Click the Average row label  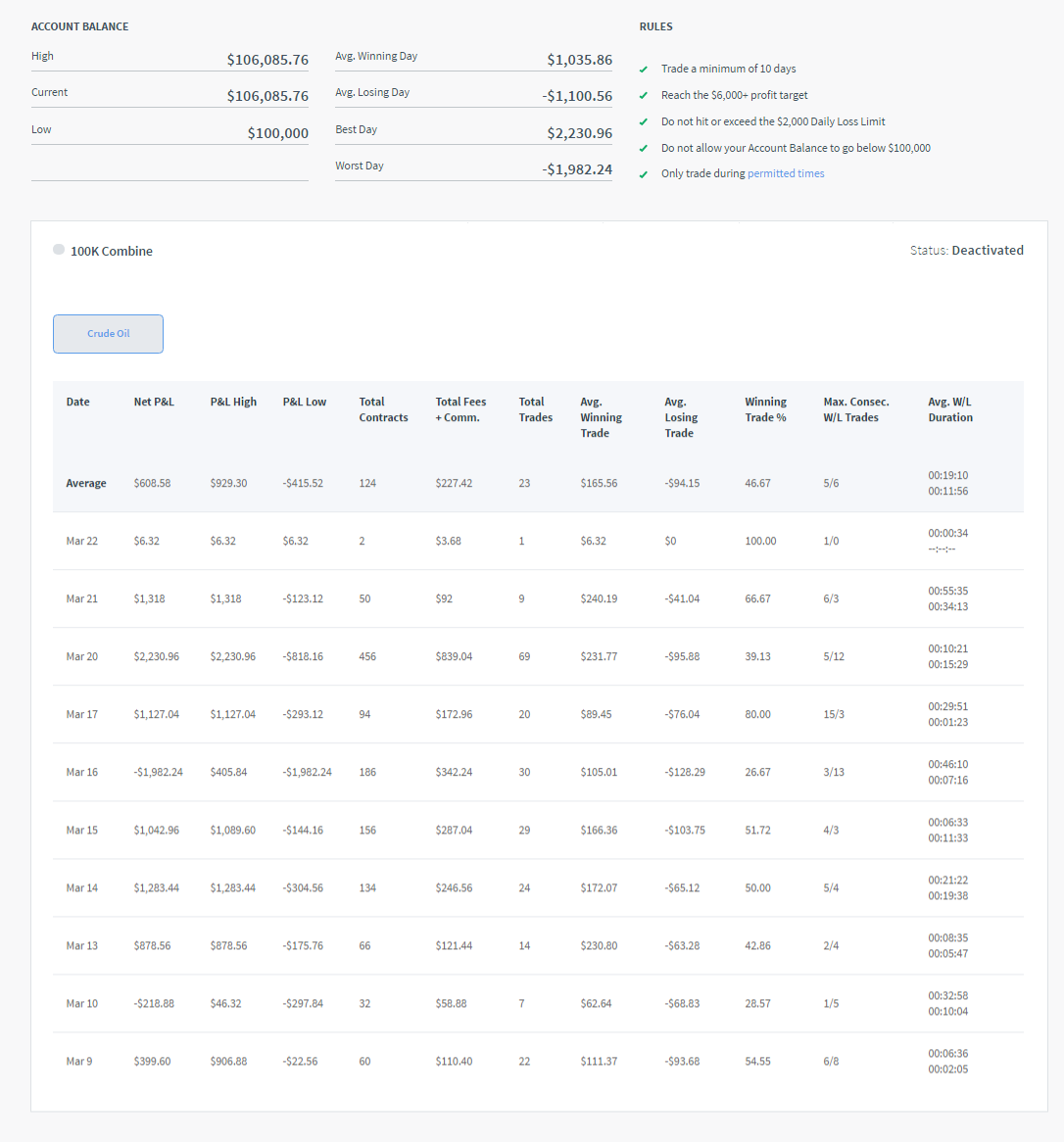pyautogui.click(x=86, y=484)
